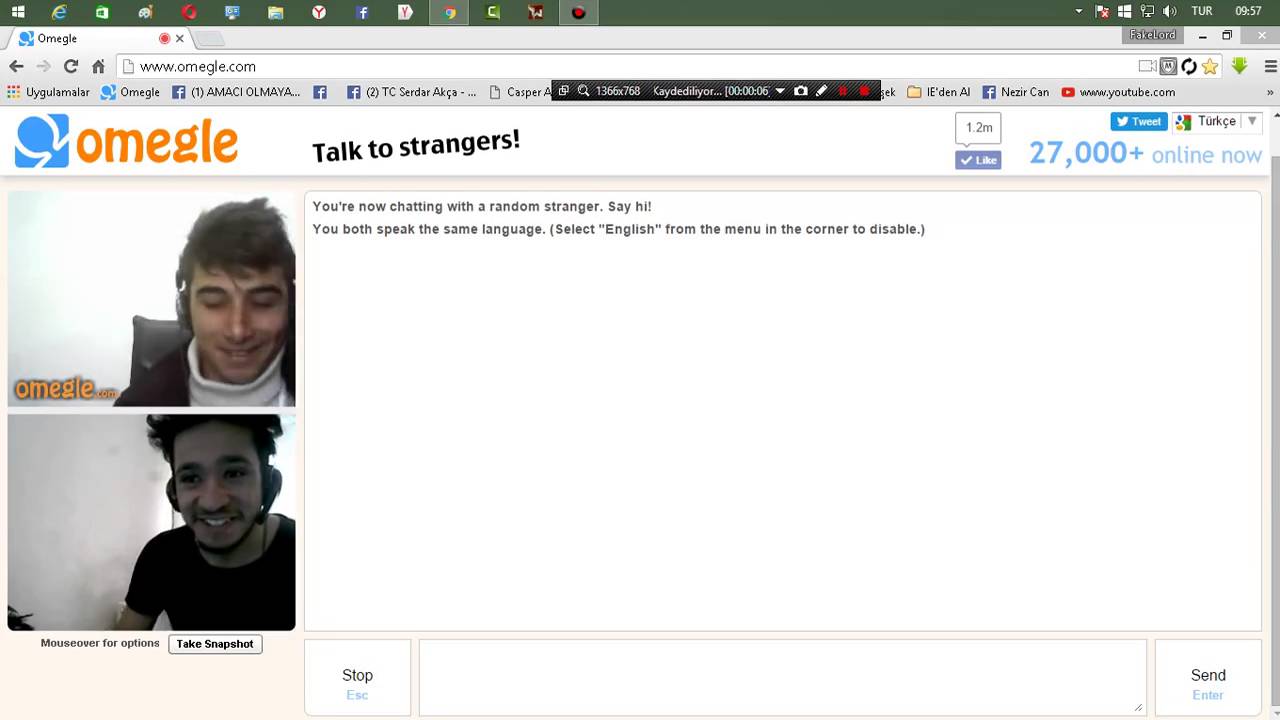Screen dimensions: 1280x720
Task: Open the browser home page
Action: pos(98,66)
